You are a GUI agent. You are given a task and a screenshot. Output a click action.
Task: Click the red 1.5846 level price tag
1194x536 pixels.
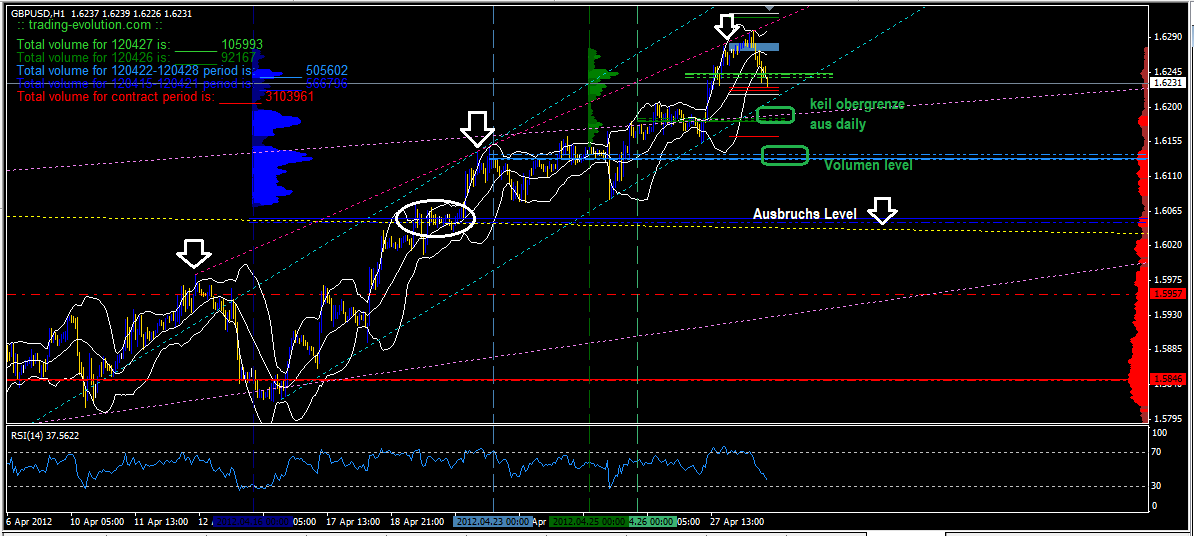[x=1168, y=378]
